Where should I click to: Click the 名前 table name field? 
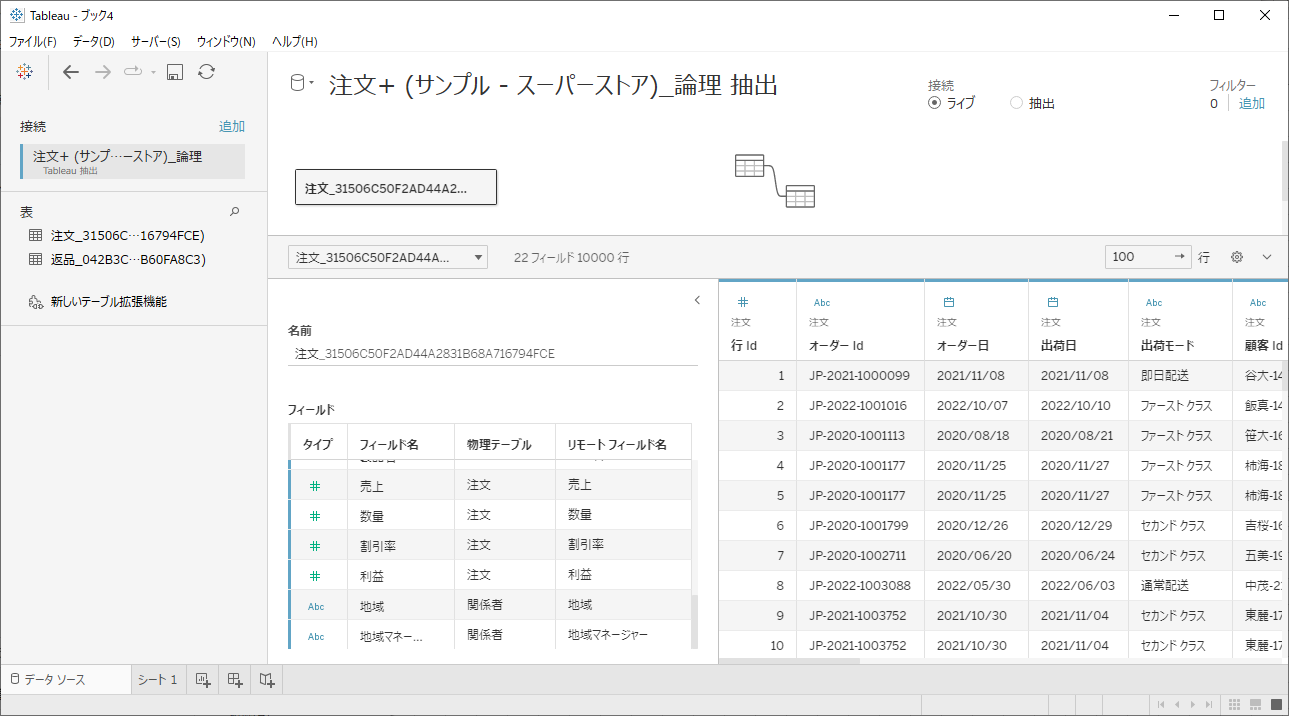(x=493, y=354)
